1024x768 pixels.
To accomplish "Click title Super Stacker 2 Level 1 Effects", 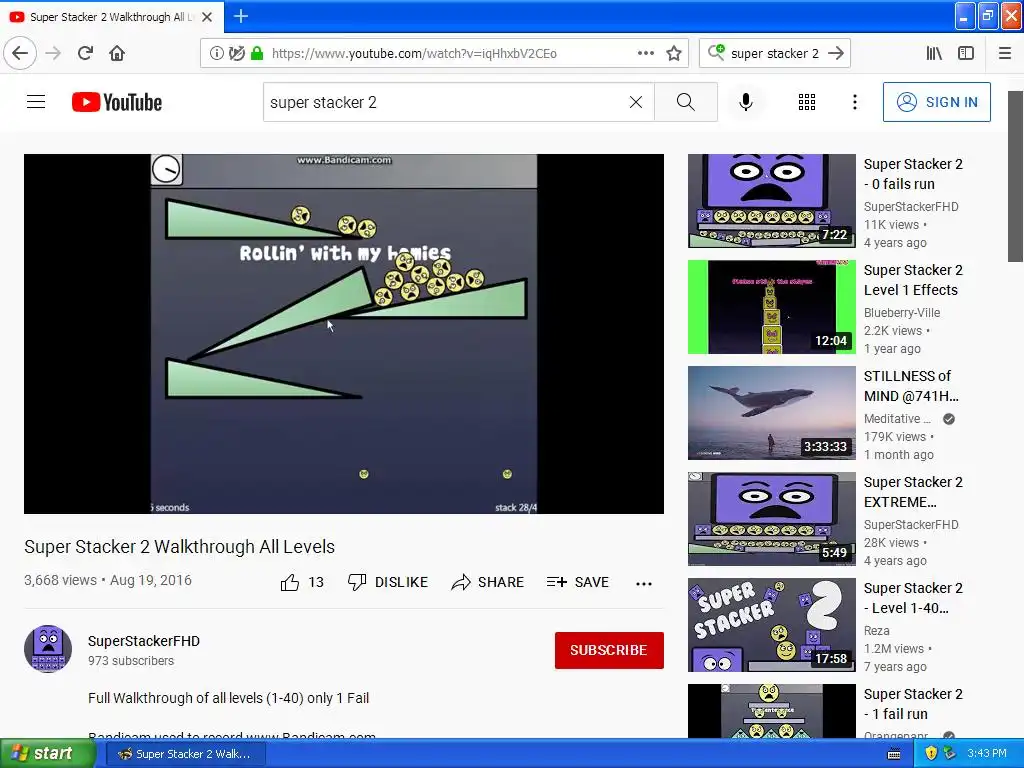I will click(913, 280).
